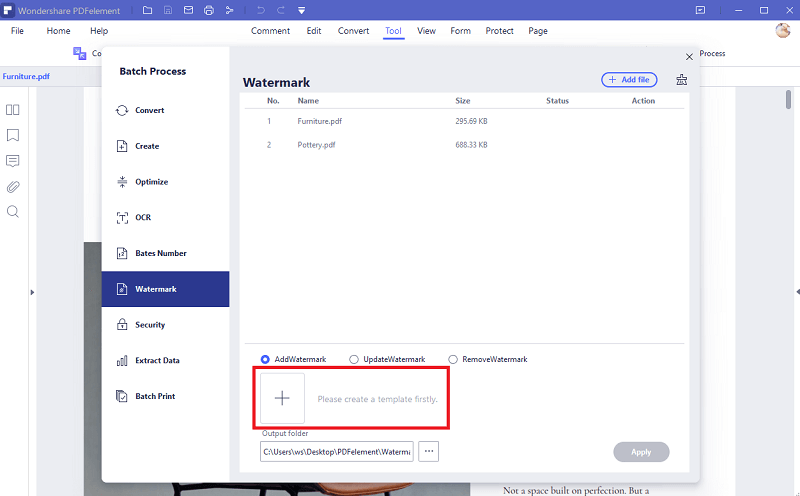Click the Size column header
Screen dimensions: 800x496
463,101
